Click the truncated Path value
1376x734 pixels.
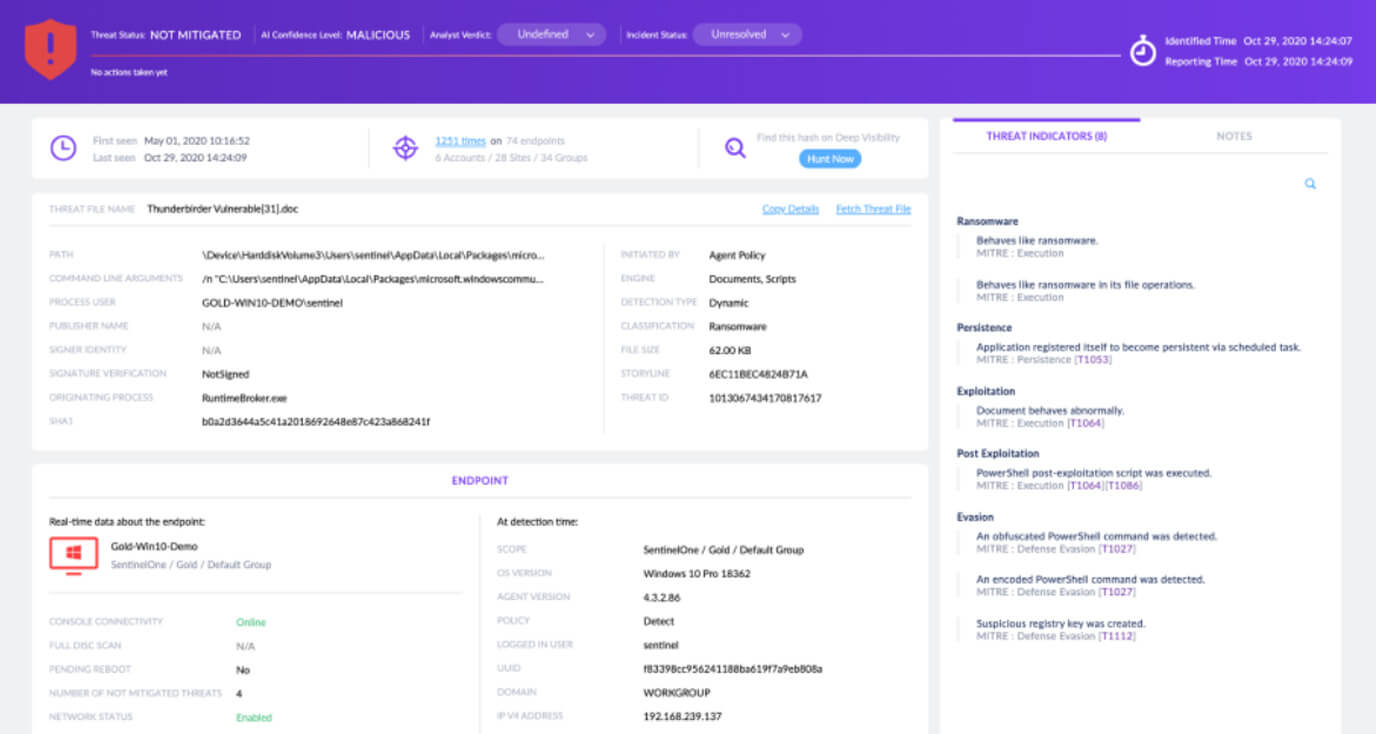374,255
